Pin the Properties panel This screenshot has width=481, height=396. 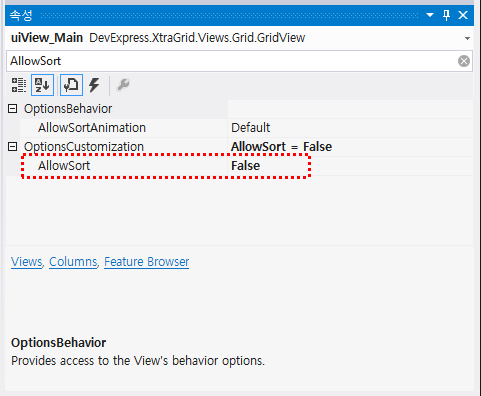446,15
